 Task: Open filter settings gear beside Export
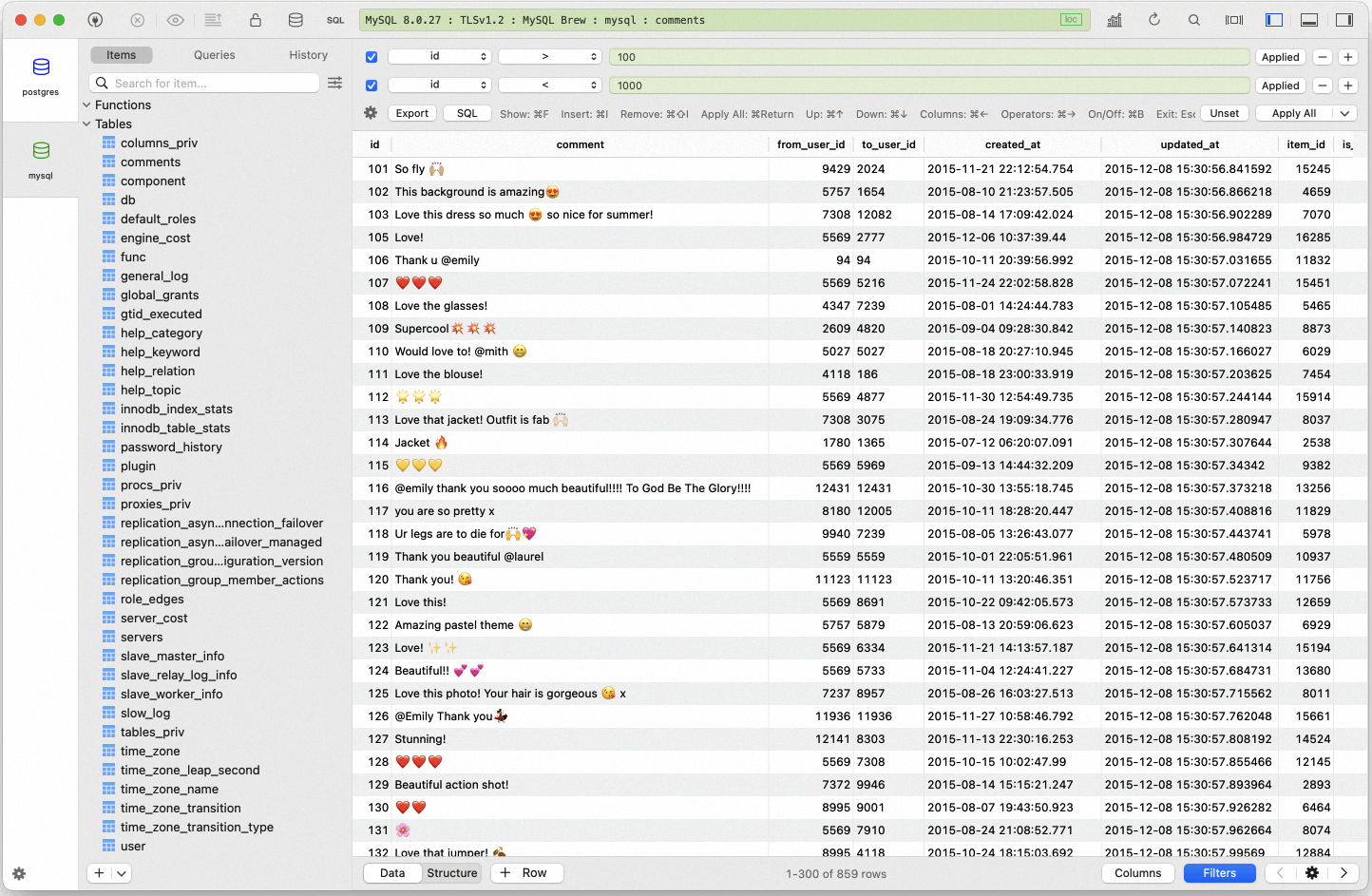click(x=371, y=113)
